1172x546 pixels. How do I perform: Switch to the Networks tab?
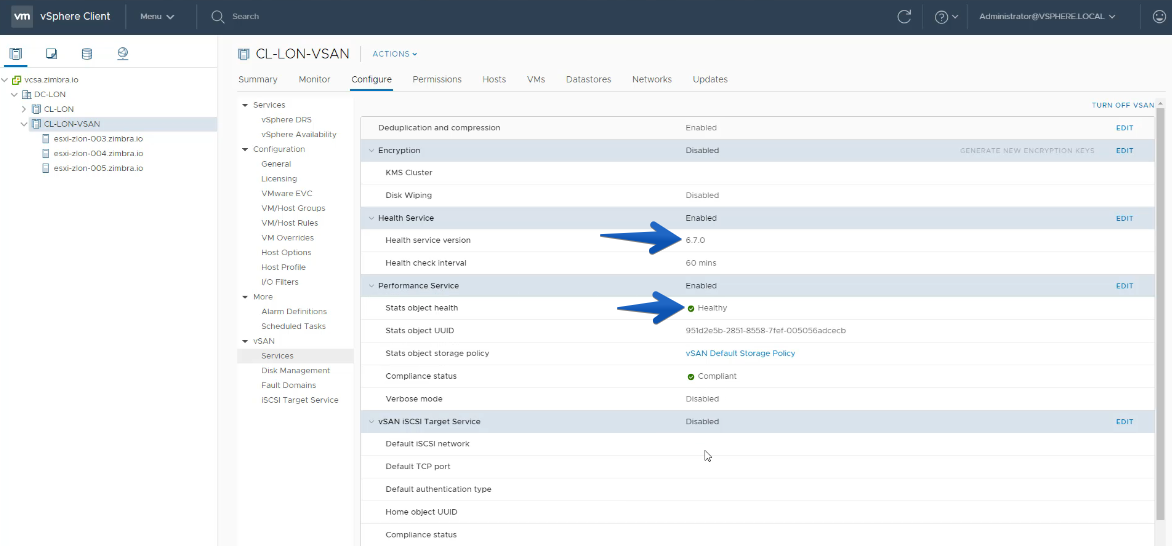[652, 79]
